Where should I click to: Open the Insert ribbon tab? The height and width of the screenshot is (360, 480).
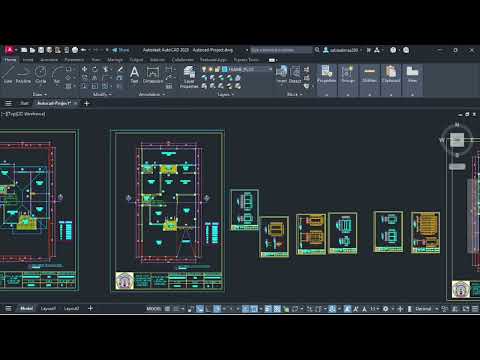pos(28,60)
